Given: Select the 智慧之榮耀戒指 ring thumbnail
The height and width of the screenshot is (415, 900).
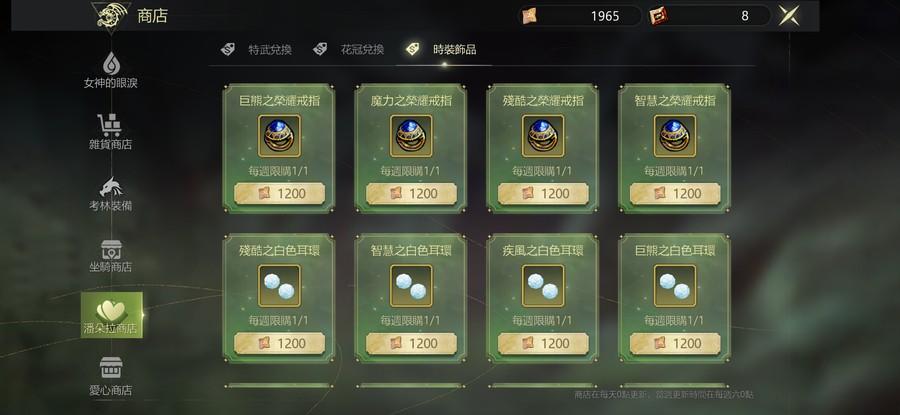Looking at the screenshot, I should coord(675,135).
